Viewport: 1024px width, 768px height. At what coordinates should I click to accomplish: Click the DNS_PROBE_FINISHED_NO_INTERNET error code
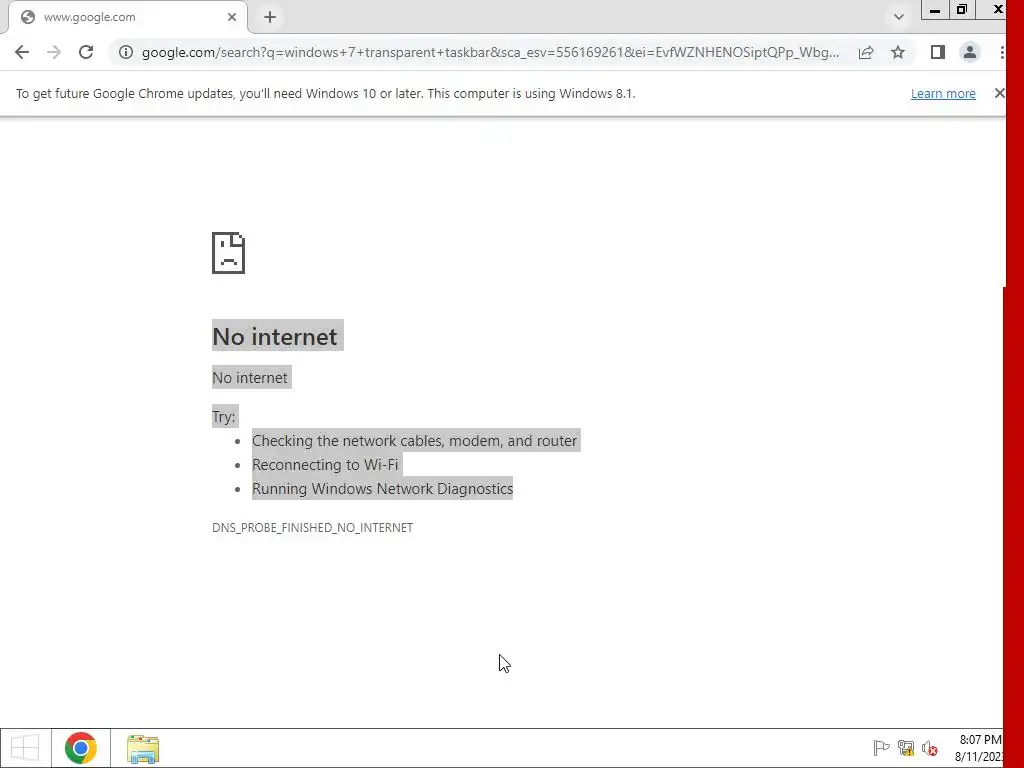coord(312,528)
